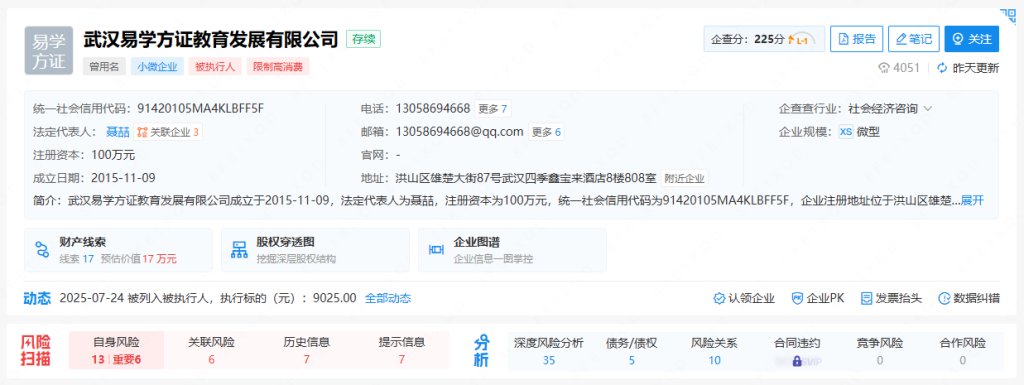The height and width of the screenshot is (385, 1024).
Task: Open 债务/债权 5 analysis item
Action: 632,350
